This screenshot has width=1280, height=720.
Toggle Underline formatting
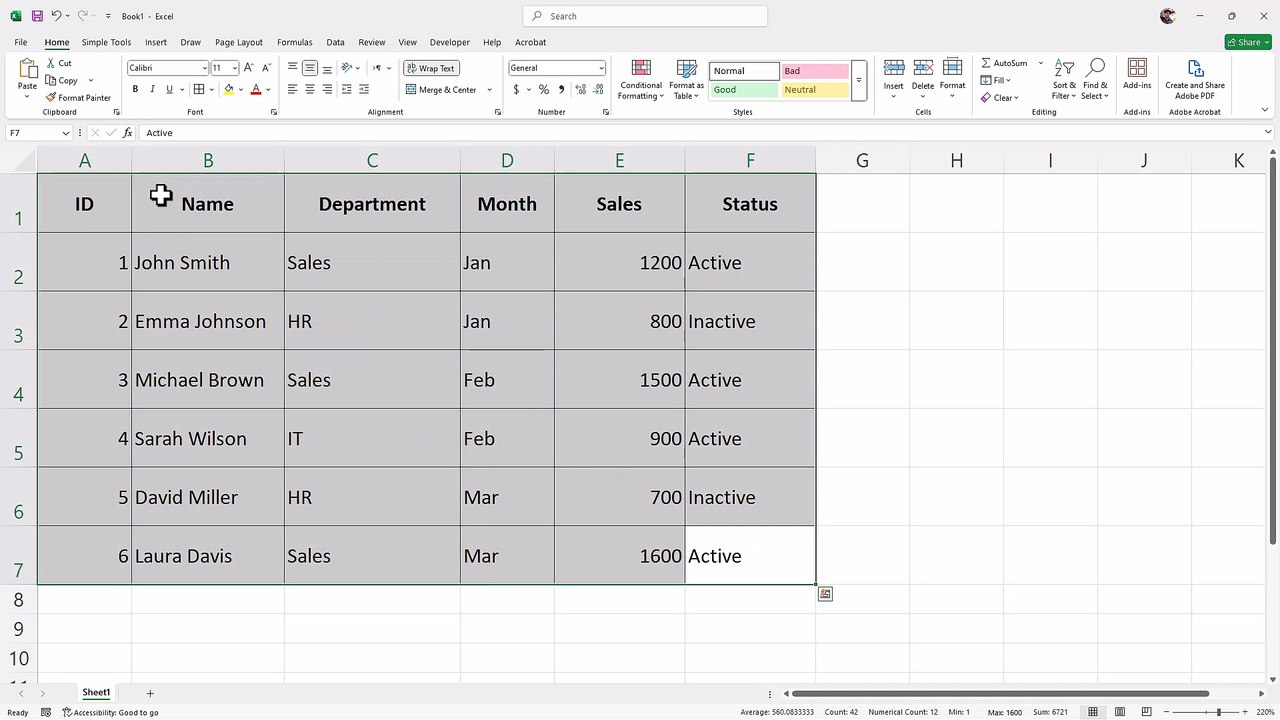(169, 89)
